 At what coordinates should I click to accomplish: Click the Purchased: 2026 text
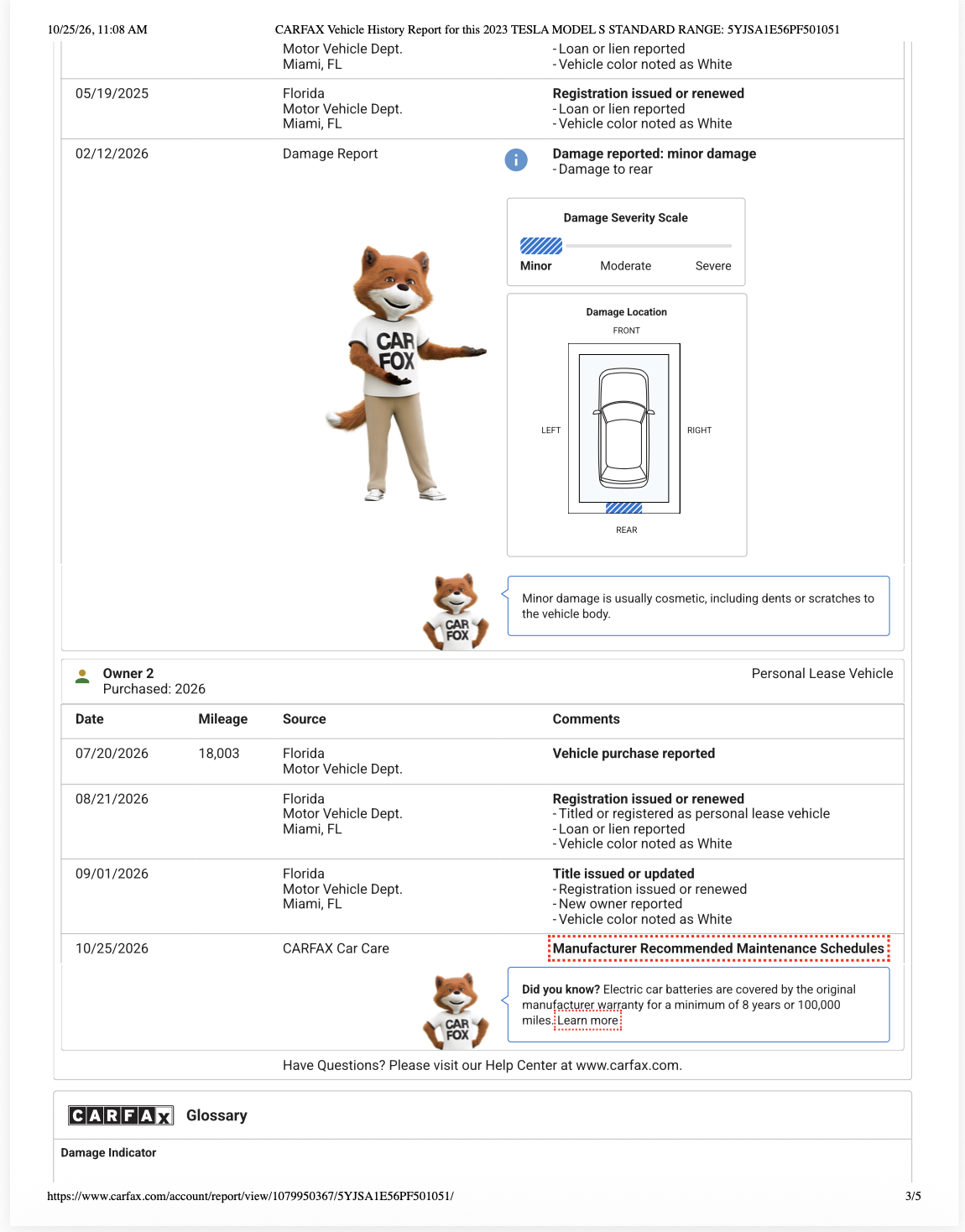(154, 689)
